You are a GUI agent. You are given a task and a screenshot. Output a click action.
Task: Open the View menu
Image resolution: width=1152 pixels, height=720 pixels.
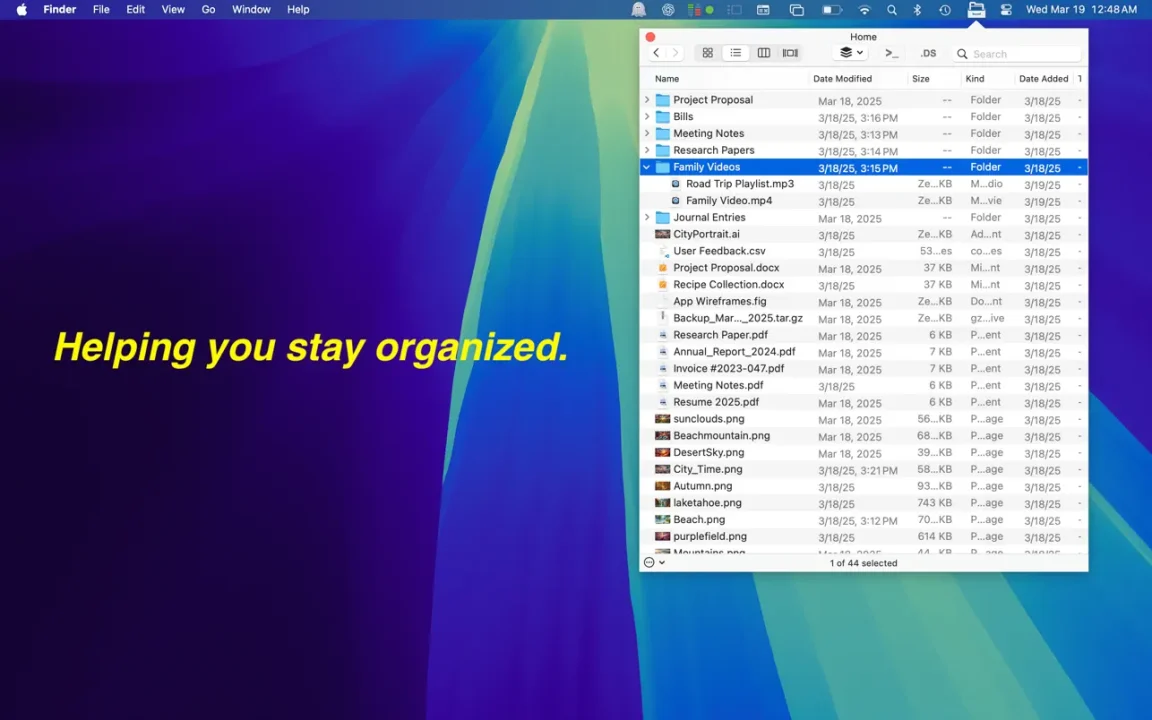173,10
